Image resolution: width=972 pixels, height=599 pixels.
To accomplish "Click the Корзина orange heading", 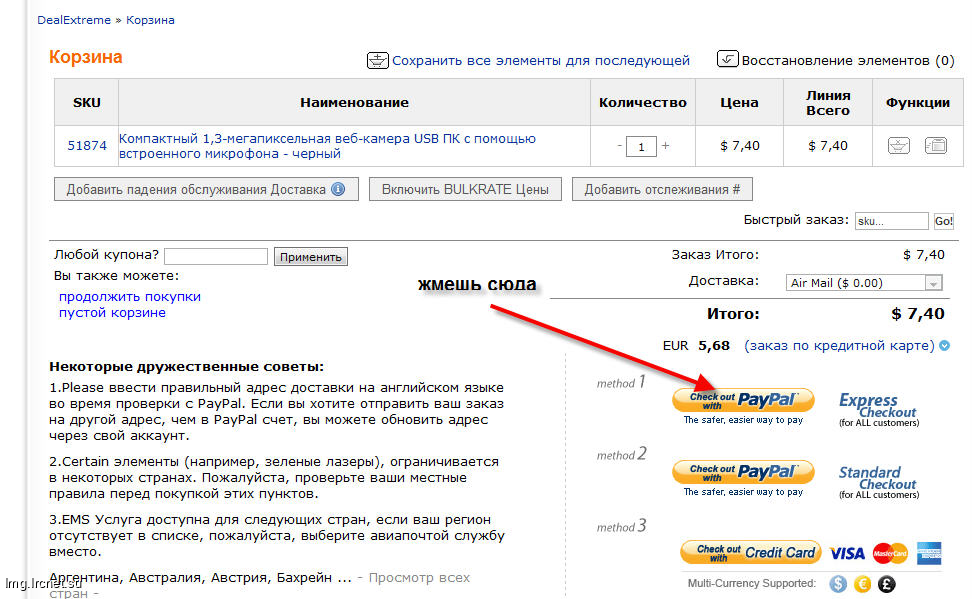I will [x=86, y=57].
